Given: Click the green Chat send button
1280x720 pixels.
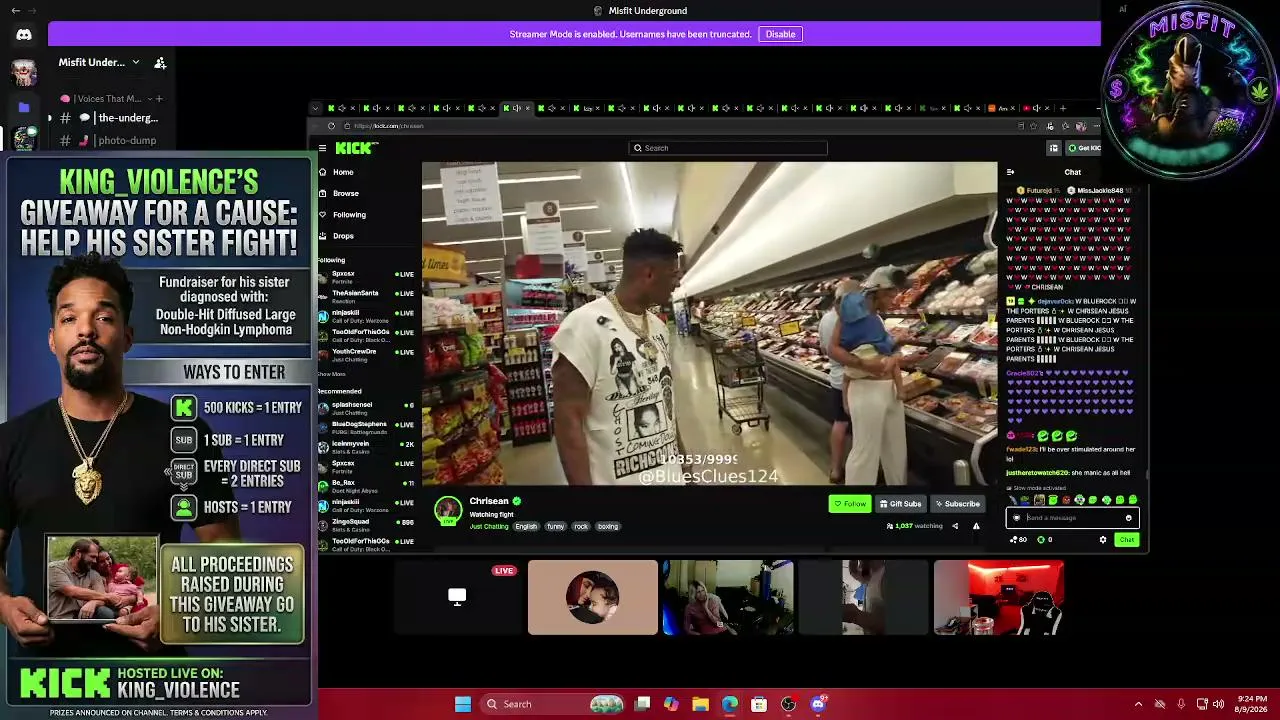Looking at the screenshot, I should [1127, 540].
